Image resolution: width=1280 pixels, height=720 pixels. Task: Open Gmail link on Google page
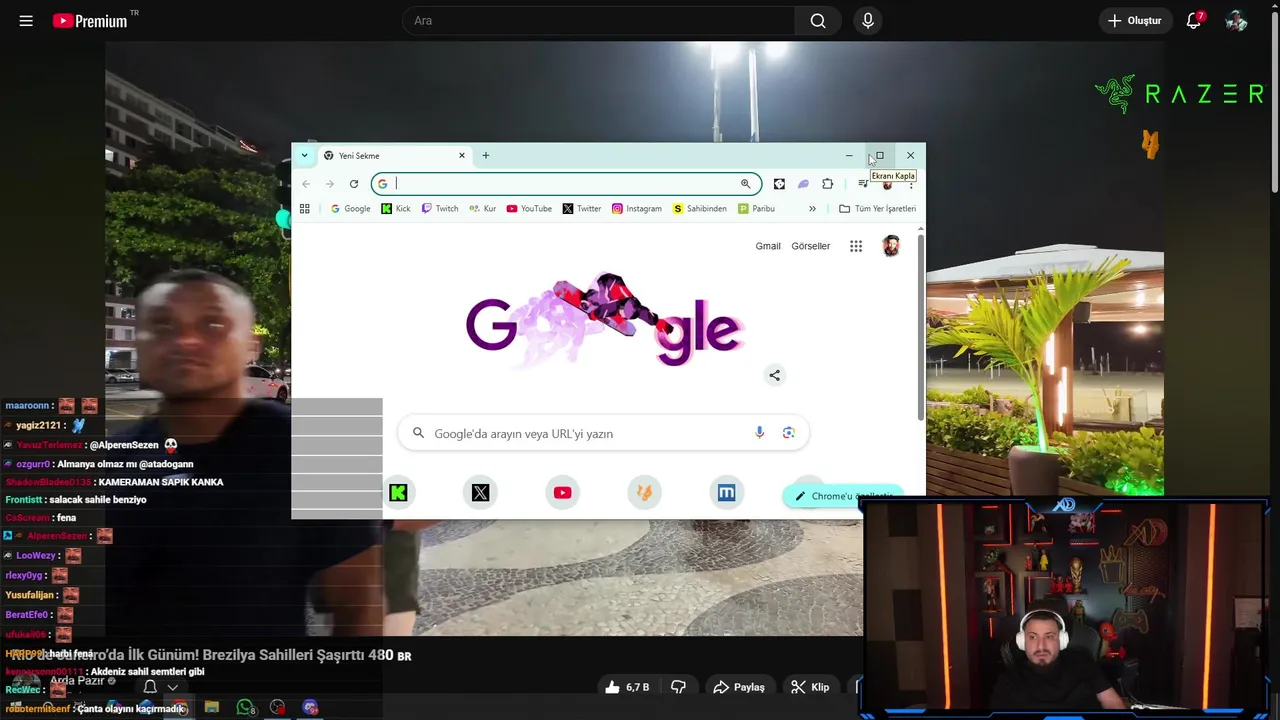pyautogui.click(x=768, y=246)
